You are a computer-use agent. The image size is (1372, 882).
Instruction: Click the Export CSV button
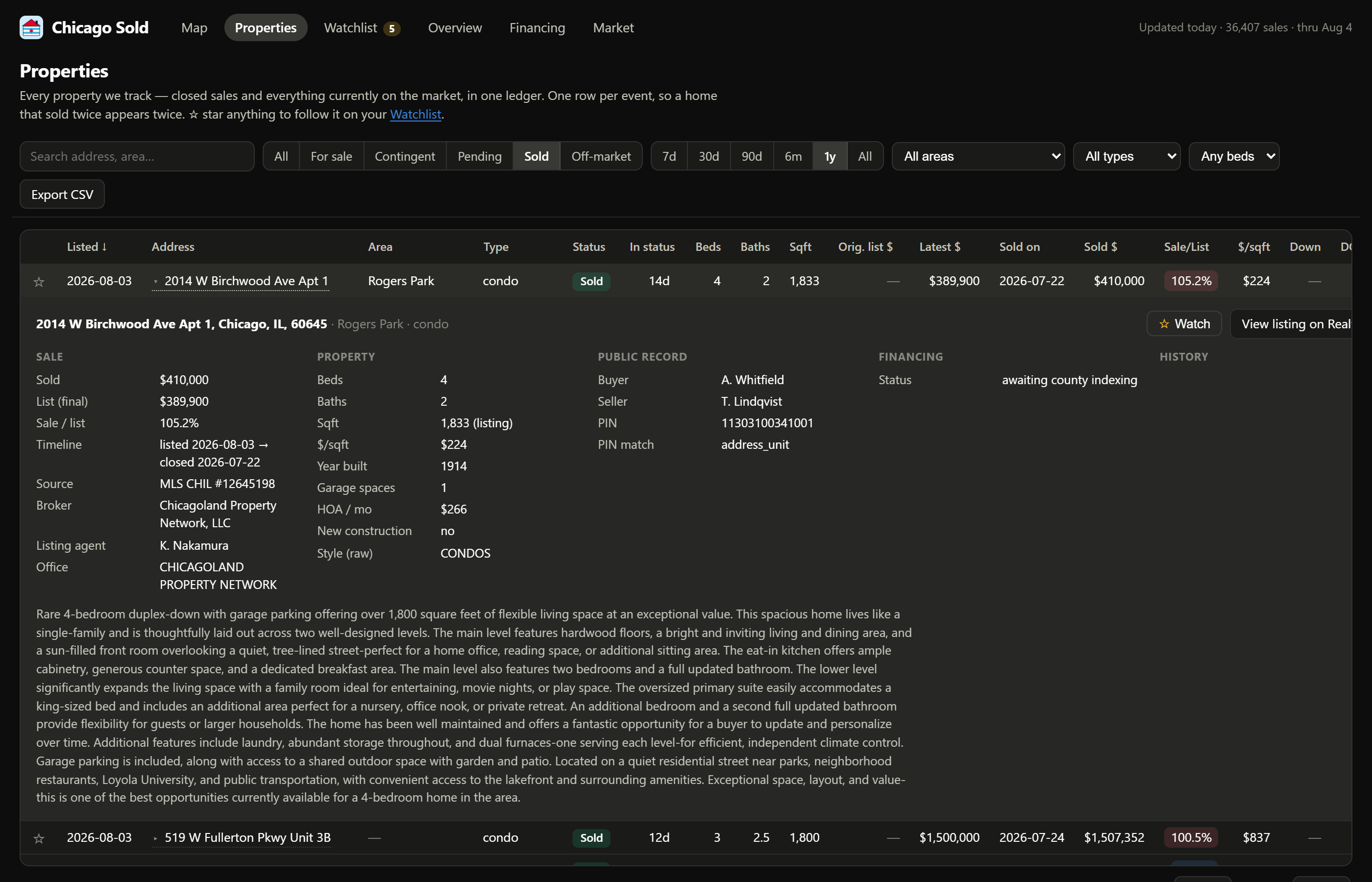[x=62, y=194]
